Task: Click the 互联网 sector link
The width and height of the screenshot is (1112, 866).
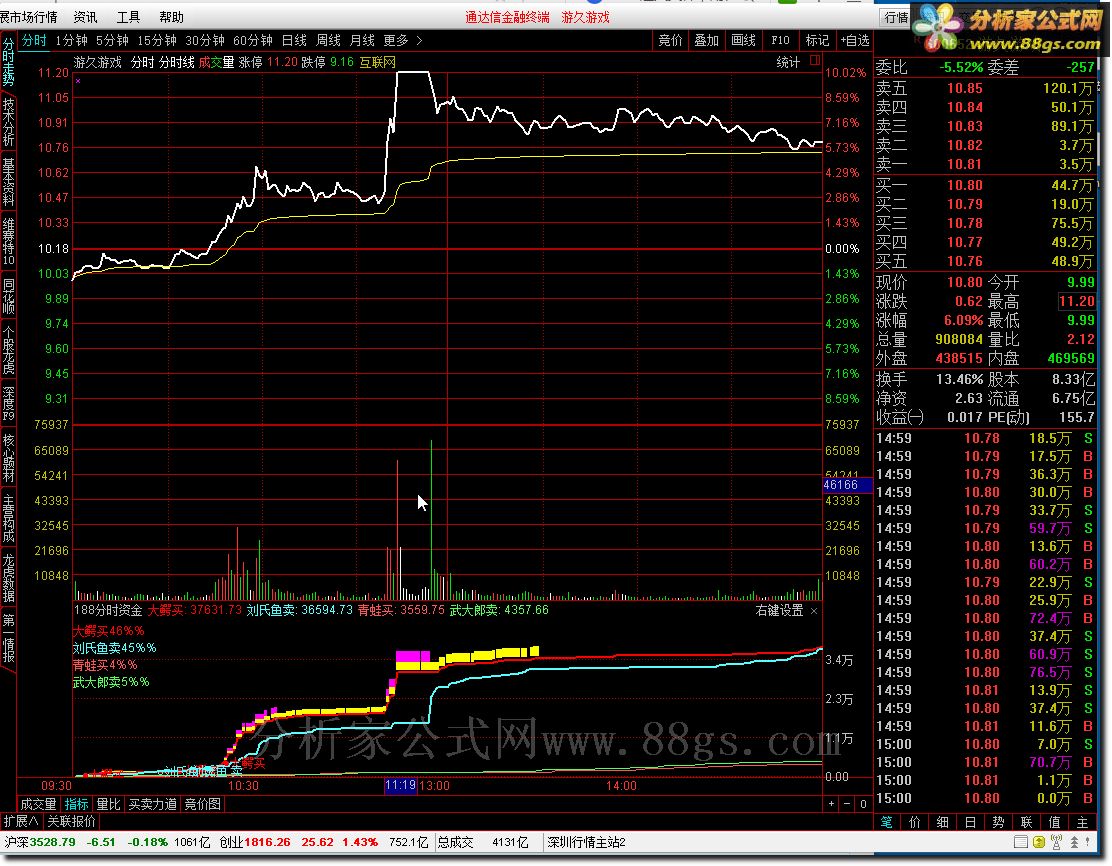Action: (377, 62)
